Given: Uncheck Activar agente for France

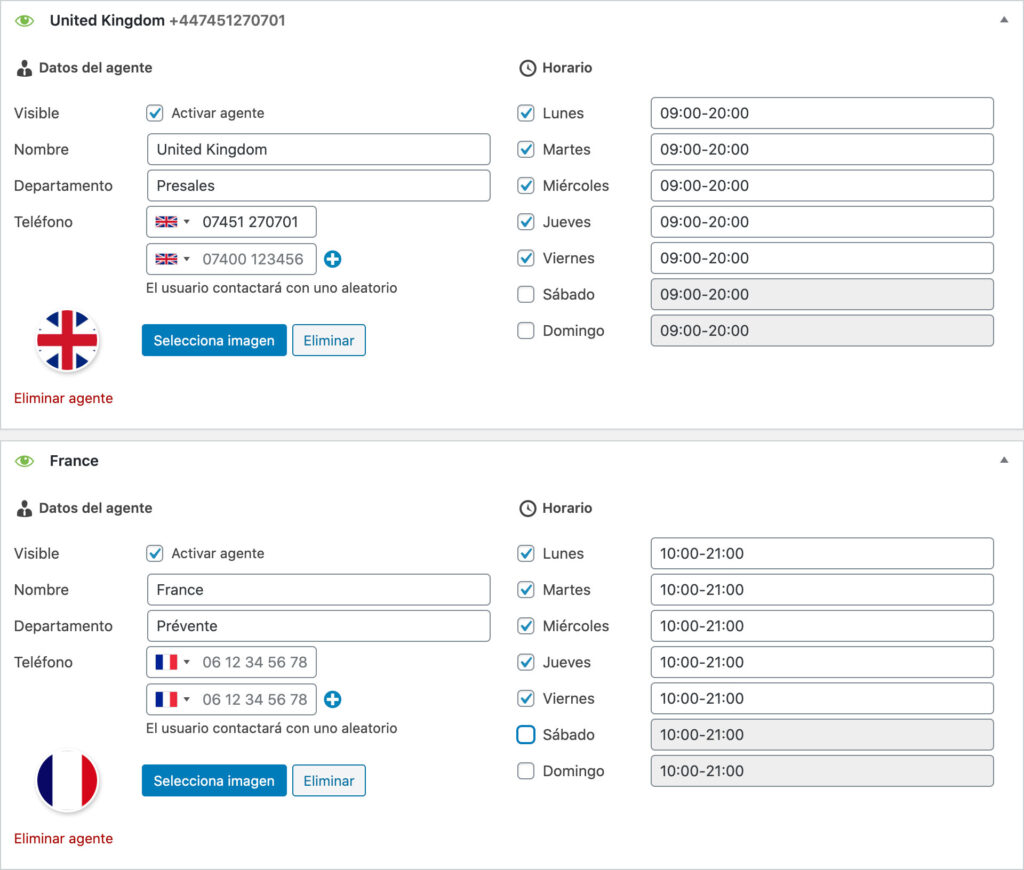Looking at the screenshot, I should point(155,553).
